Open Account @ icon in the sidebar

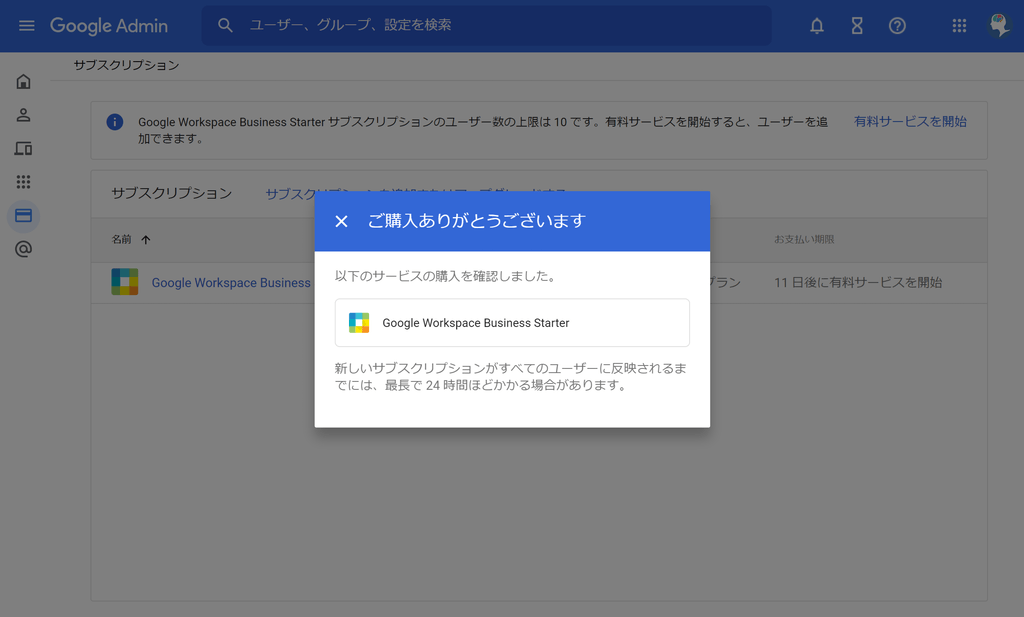24,249
